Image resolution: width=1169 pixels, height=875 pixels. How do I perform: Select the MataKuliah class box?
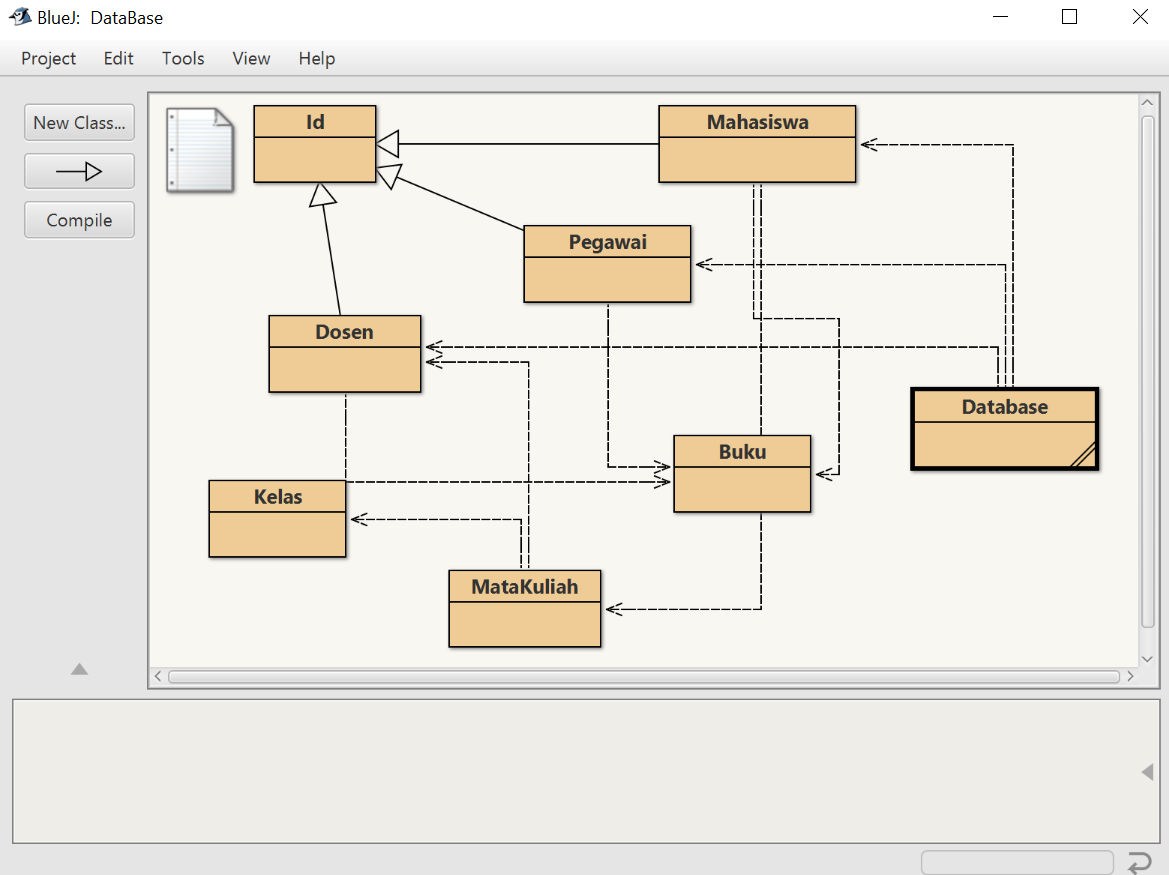point(525,609)
